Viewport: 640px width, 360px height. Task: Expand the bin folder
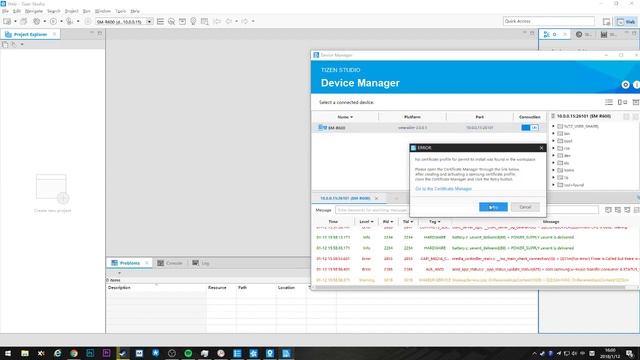pyautogui.click(x=553, y=133)
